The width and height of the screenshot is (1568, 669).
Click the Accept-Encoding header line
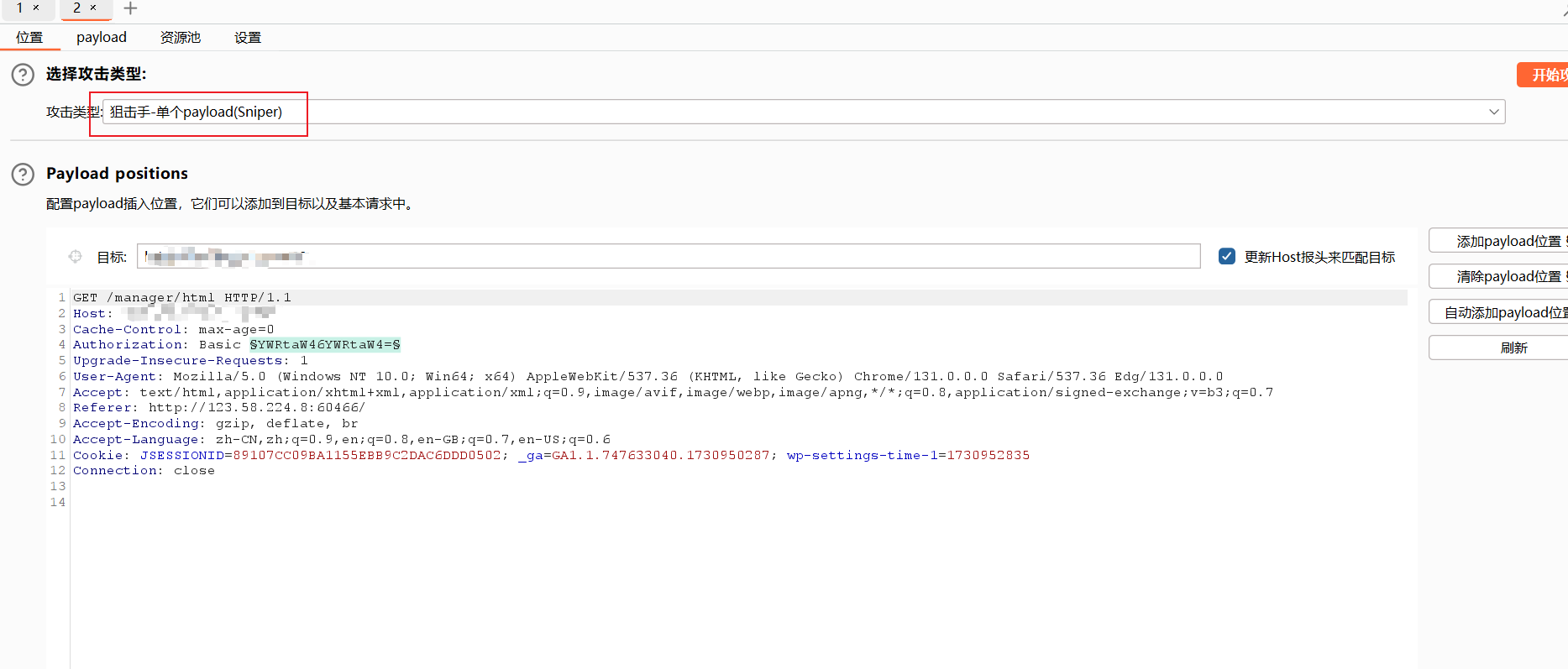(x=216, y=424)
